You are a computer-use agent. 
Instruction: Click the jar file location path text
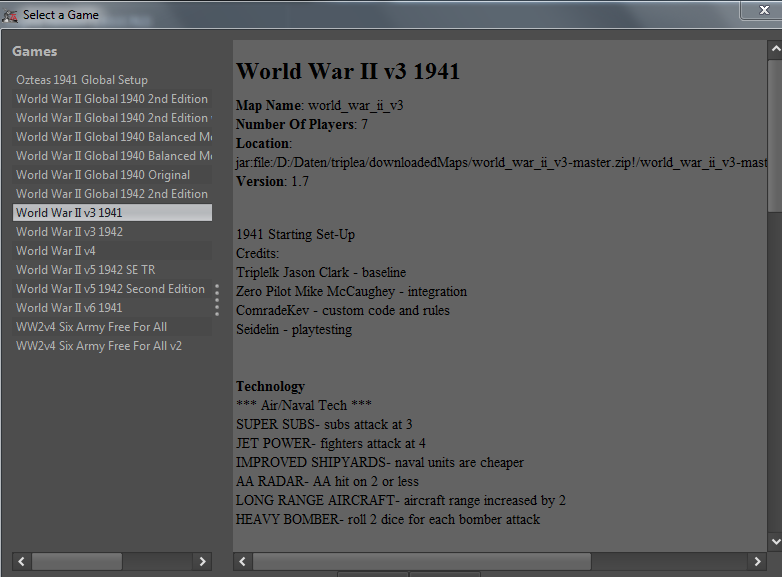click(501, 163)
